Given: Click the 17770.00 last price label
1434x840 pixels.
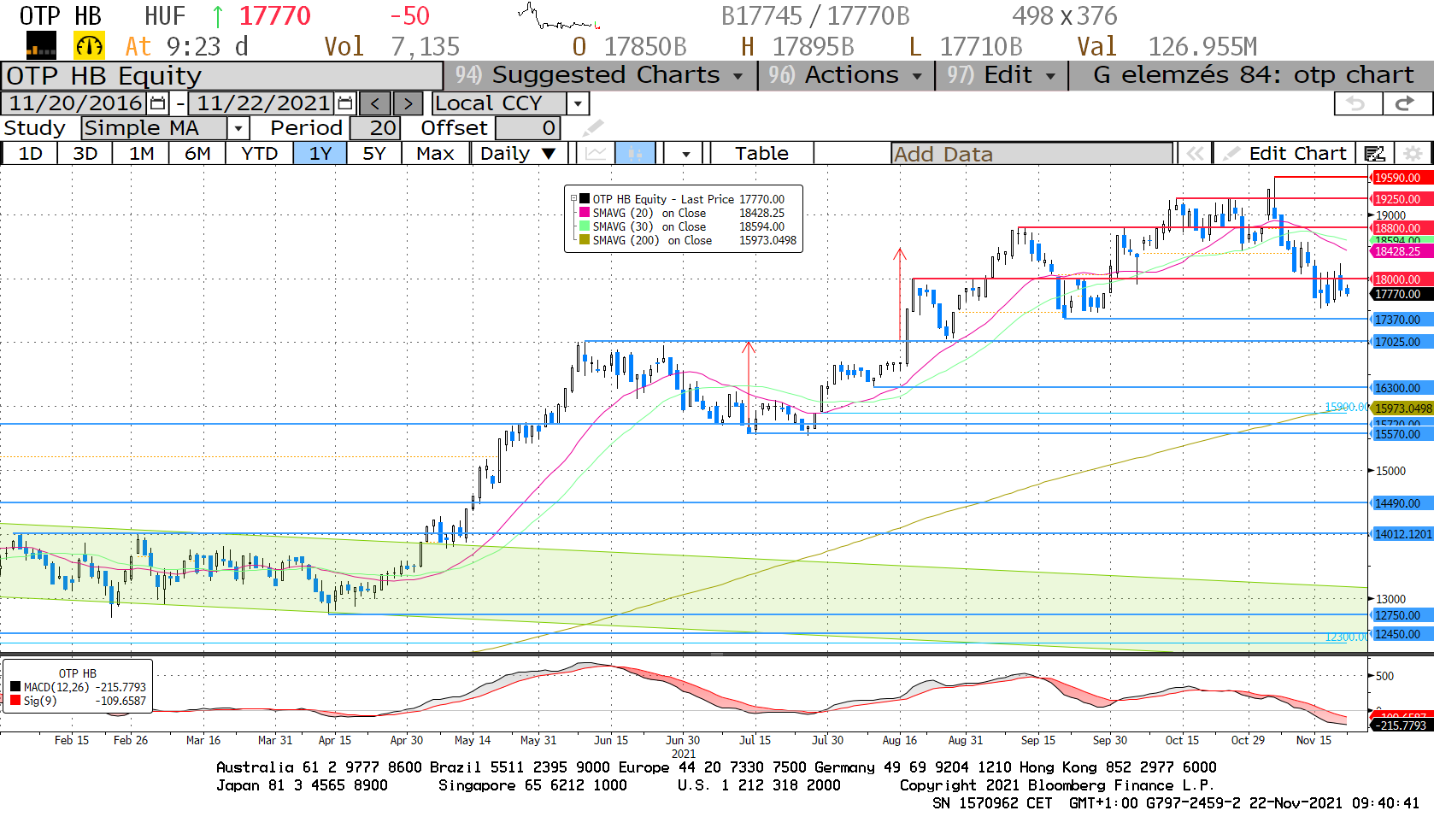Looking at the screenshot, I should tap(1402, 294).
